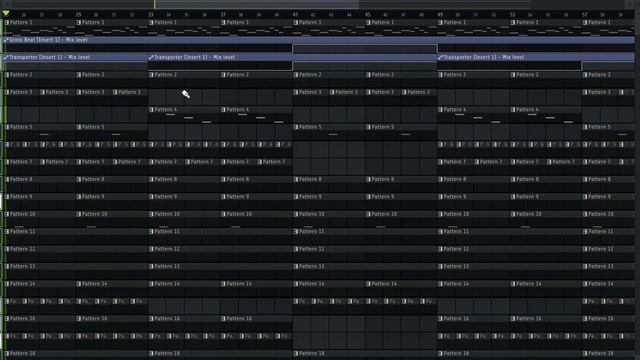640x360 pixels.
Task: Open the menu icon of Pattern 3 clip at bar 41
Action: click(296, 92)
